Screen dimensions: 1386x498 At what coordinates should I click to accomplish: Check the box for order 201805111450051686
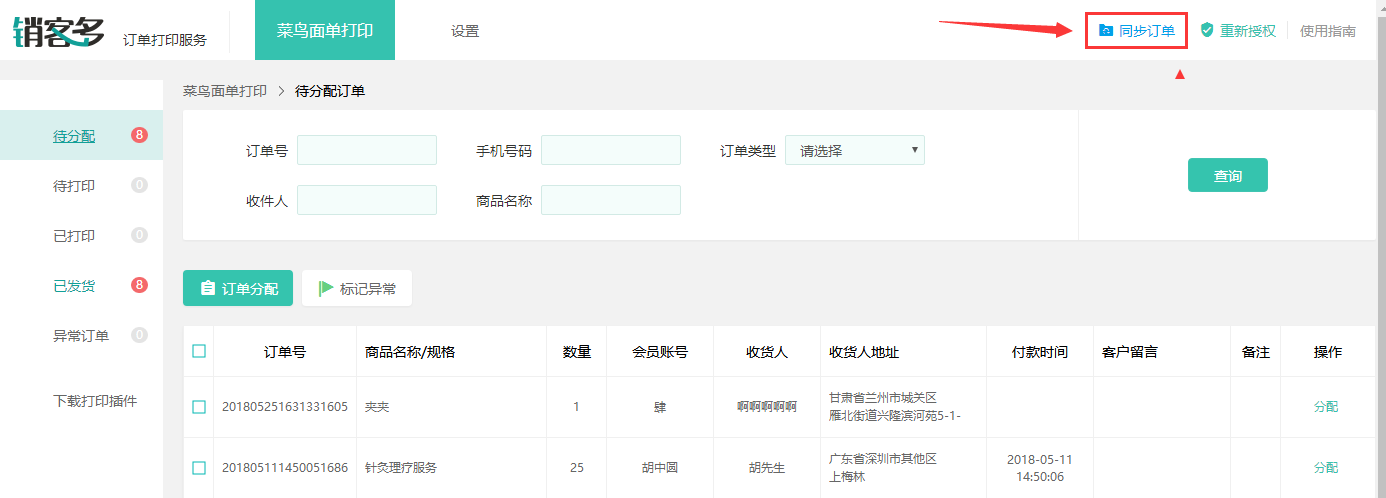(199, 468)
